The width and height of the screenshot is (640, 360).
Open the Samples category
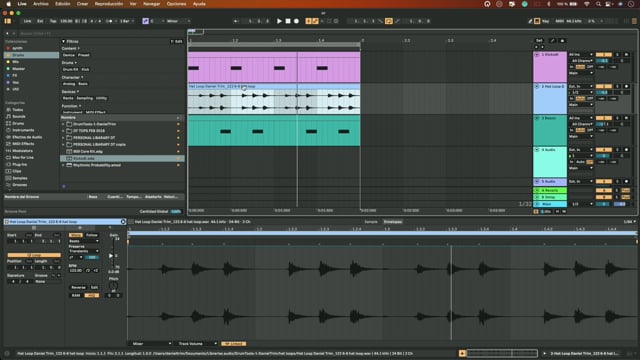coord(20,178)
